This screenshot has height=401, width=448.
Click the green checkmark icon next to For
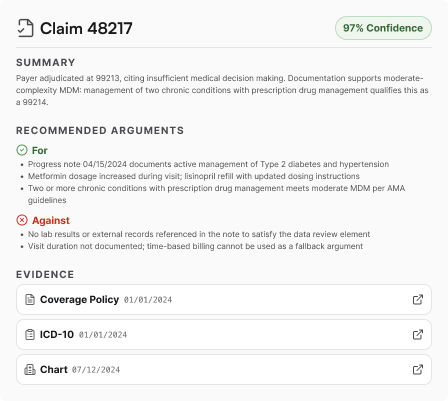click(x=22, y=150)
